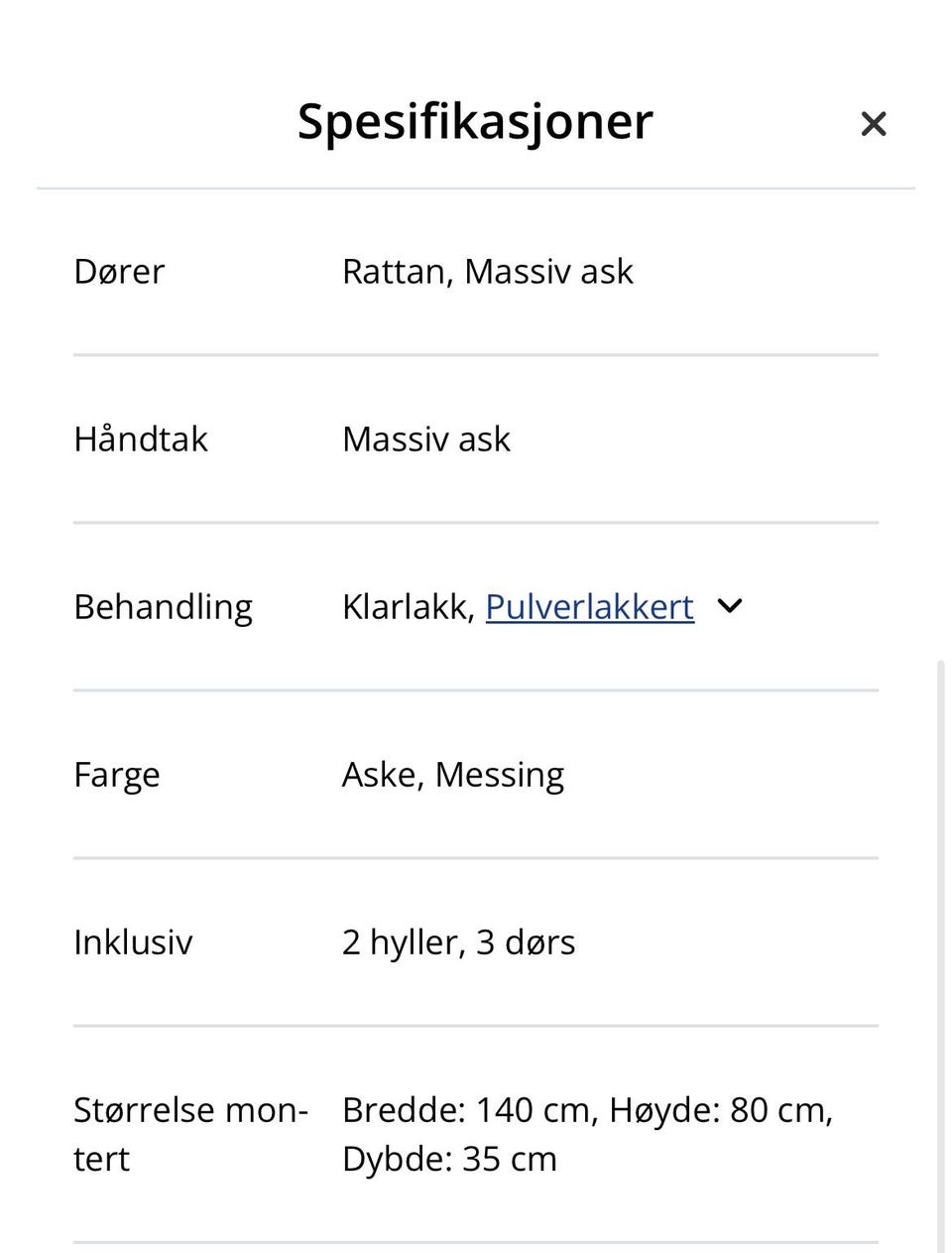Screen dimensions: 952x1253
Task: Select the Inklusiv row label
Action: pos(133,941)
